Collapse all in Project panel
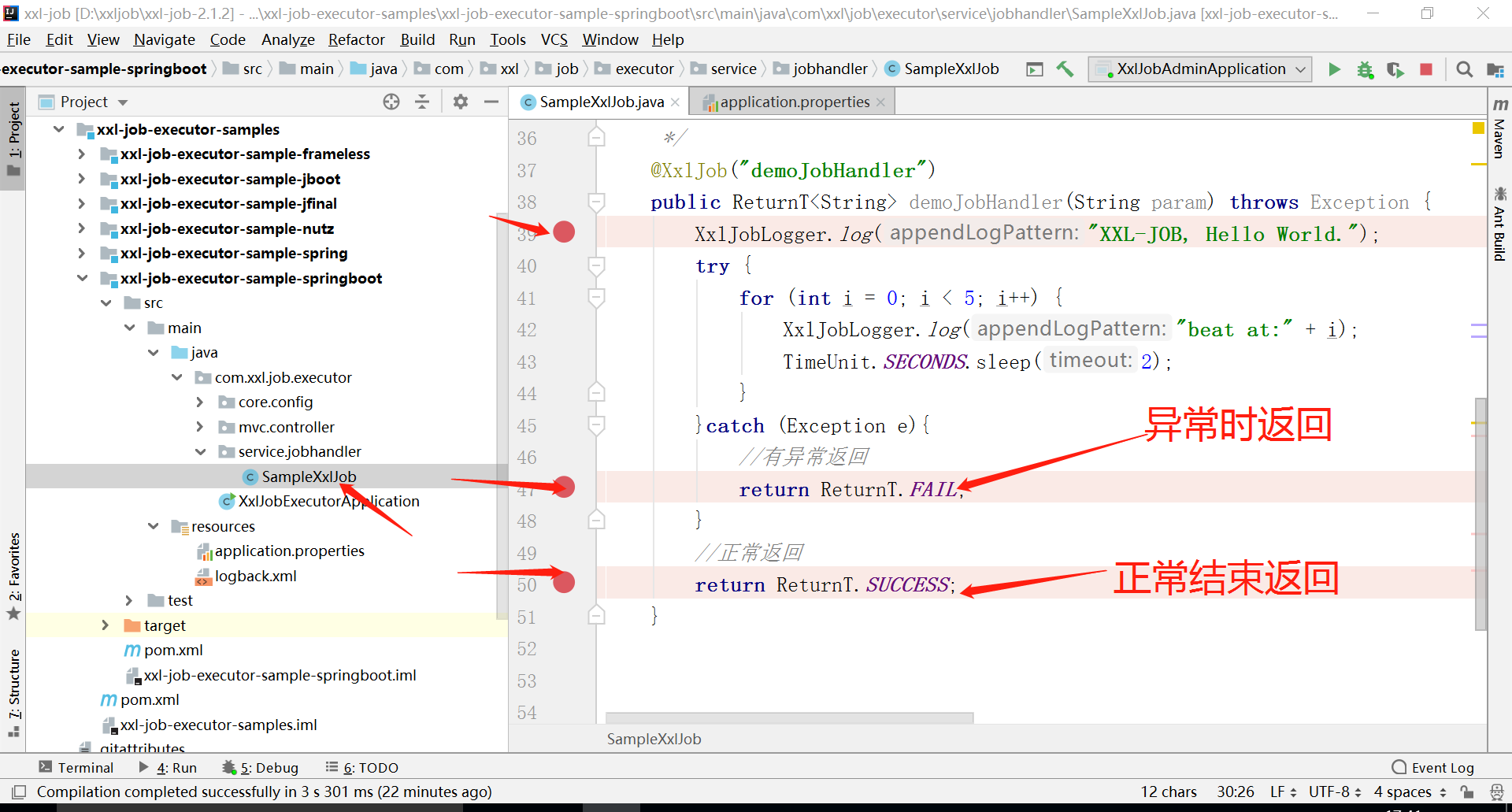 [x=422, y=102]
